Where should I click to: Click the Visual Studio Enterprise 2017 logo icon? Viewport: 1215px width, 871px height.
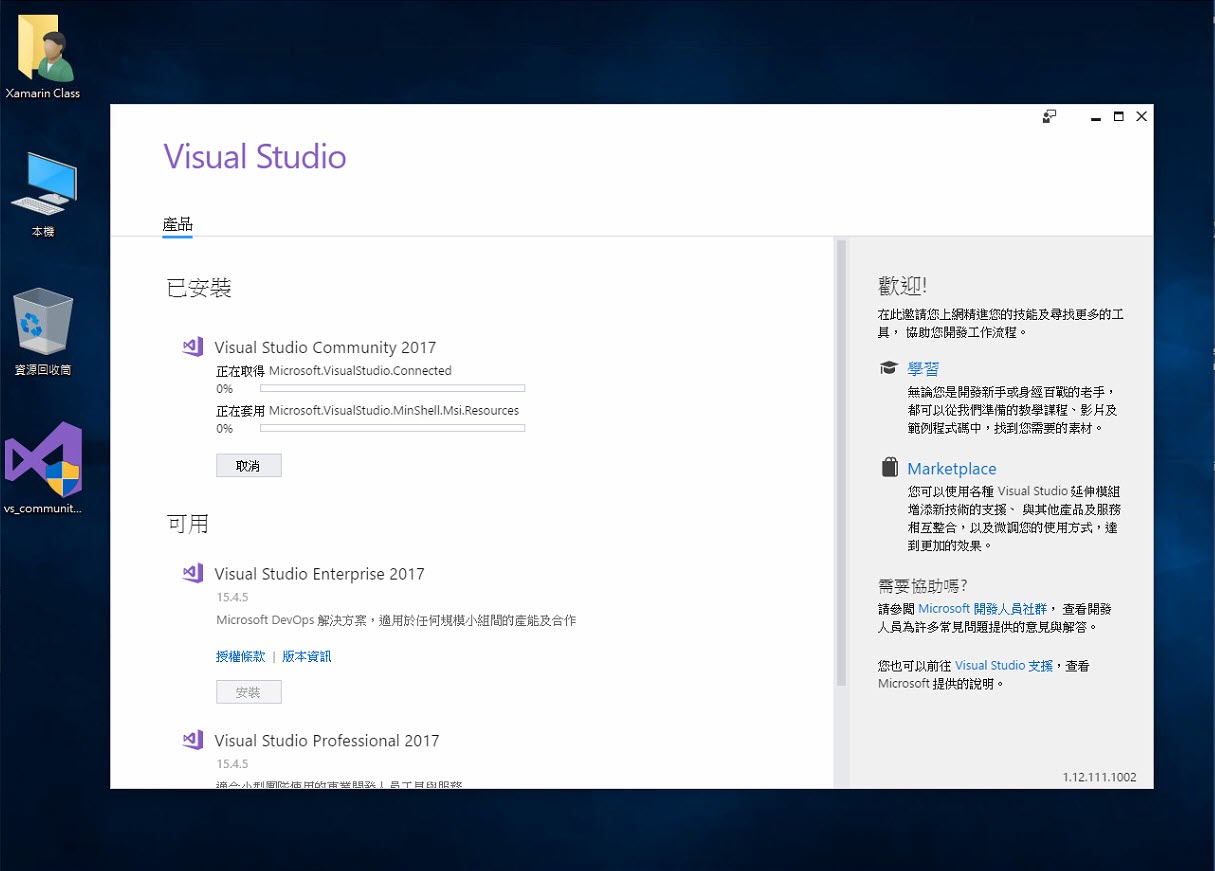pos(193,573)
